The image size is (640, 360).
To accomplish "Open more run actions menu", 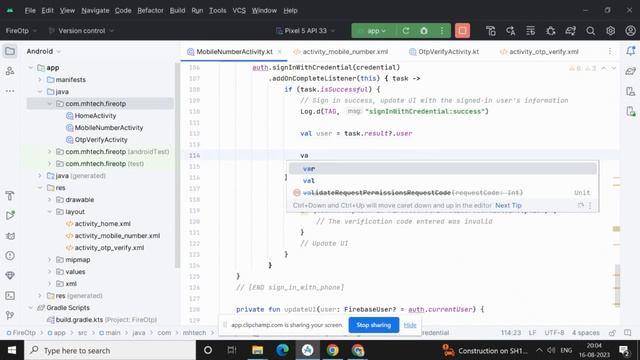I will (x=442, y=31).
